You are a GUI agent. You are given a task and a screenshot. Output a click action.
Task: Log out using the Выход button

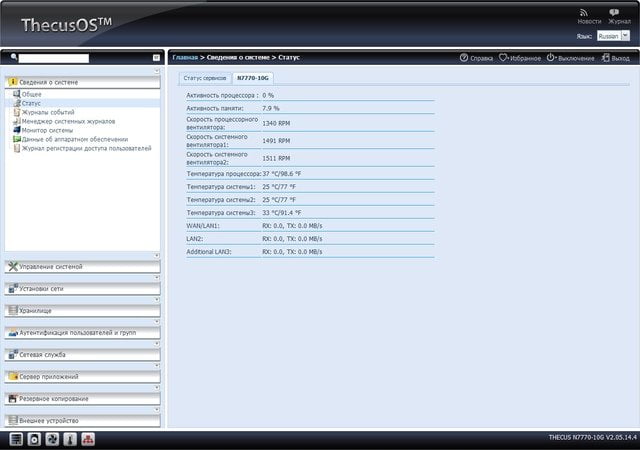point(615,58)
